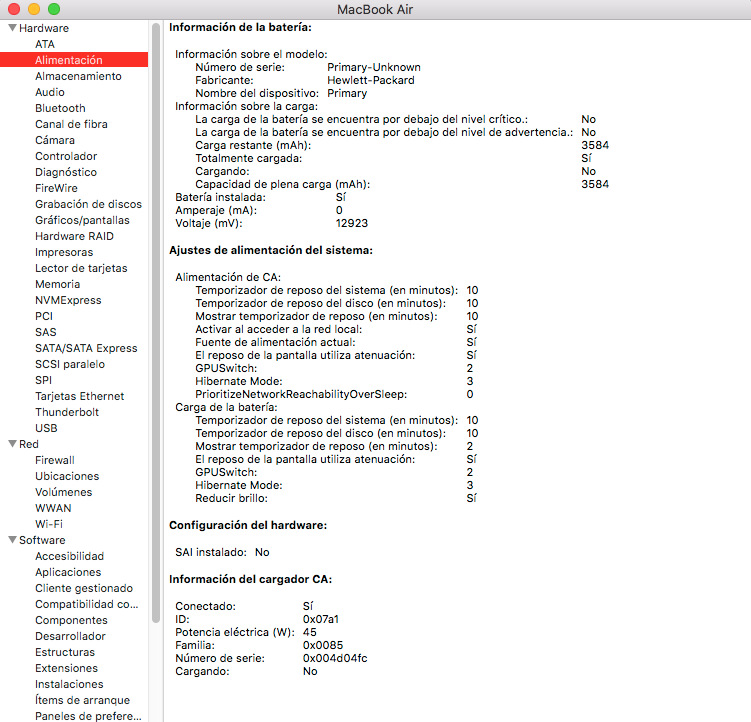The width and height of the screenshot is (751, 722).
Task: Select Tarjetas Ethernet
Action: click(80, 396)
